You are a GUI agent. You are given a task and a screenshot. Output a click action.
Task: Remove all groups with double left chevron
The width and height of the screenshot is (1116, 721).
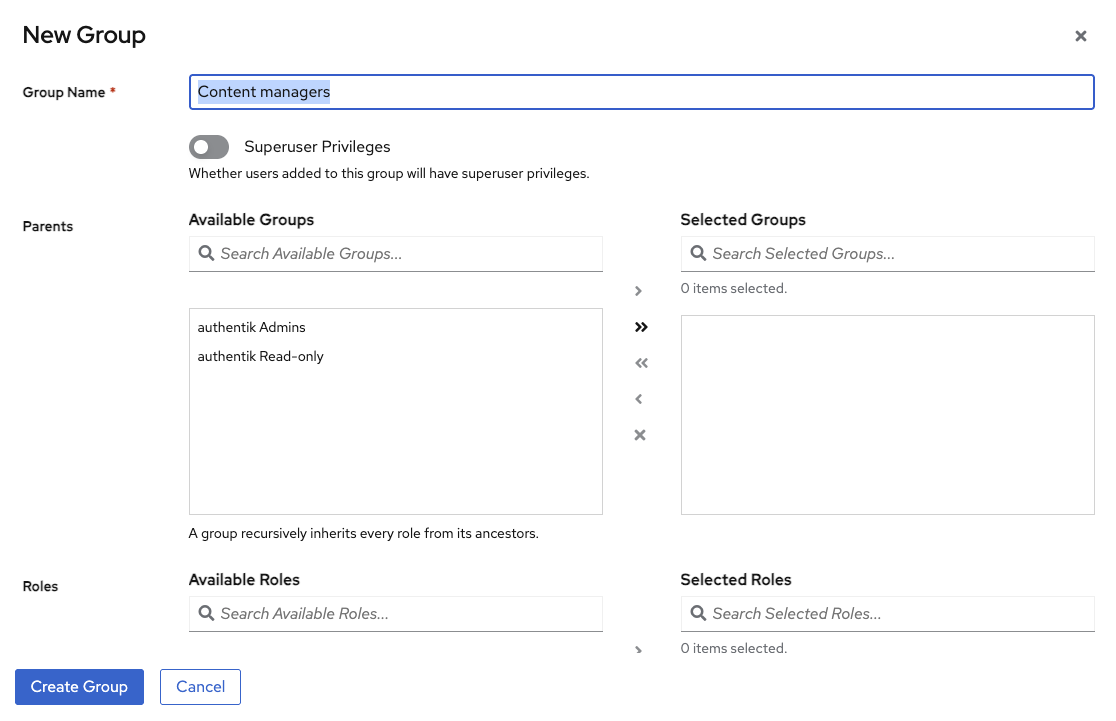(x=641, y=363)
